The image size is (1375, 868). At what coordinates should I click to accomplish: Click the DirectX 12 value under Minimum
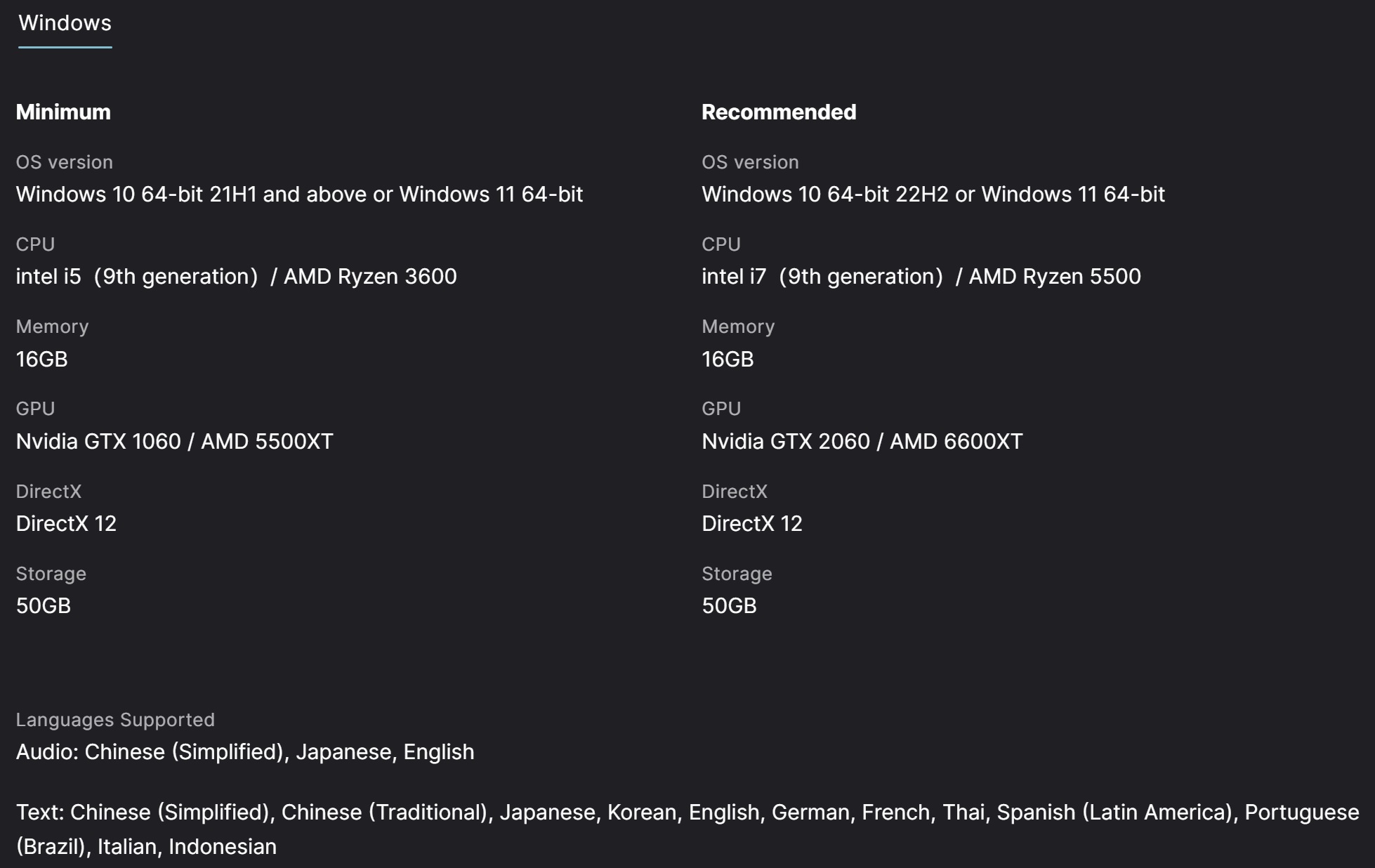point(66,524)
